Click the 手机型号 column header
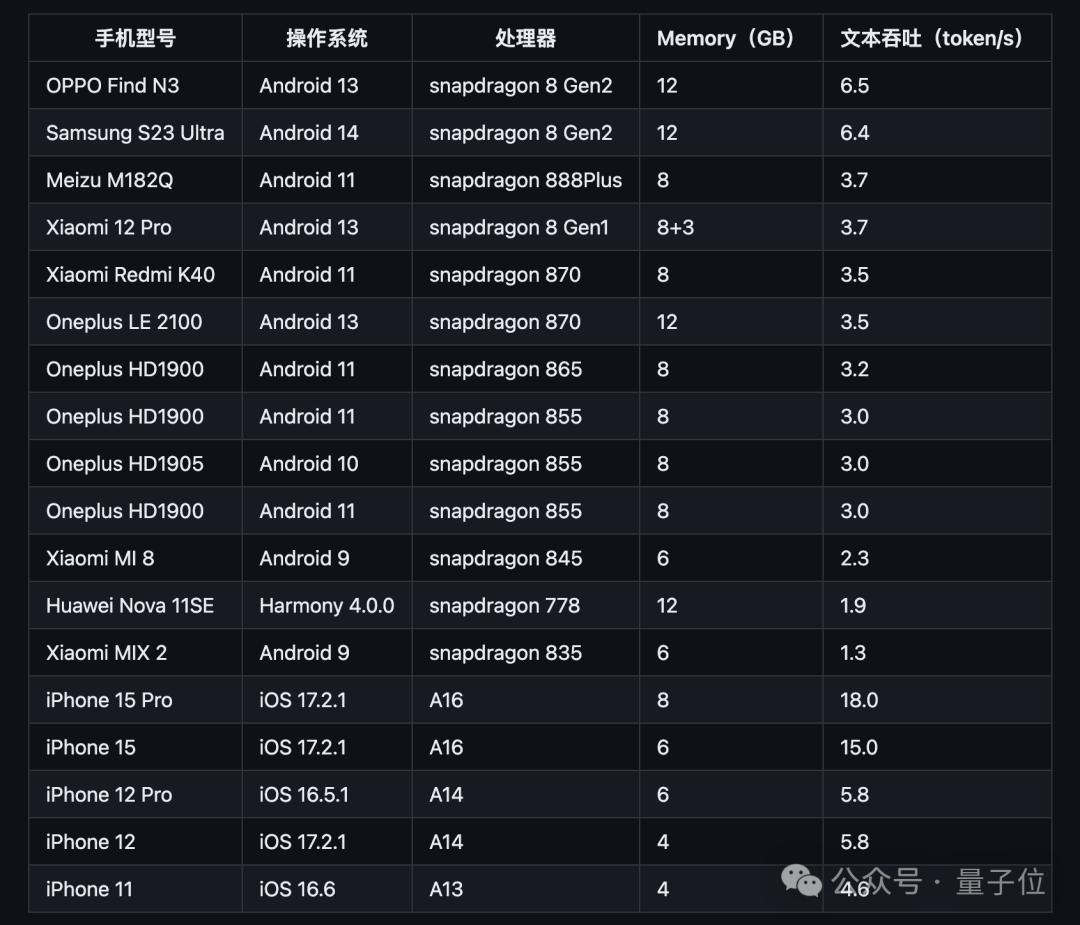Screen dimensions: 1080x925 point(135,39)
